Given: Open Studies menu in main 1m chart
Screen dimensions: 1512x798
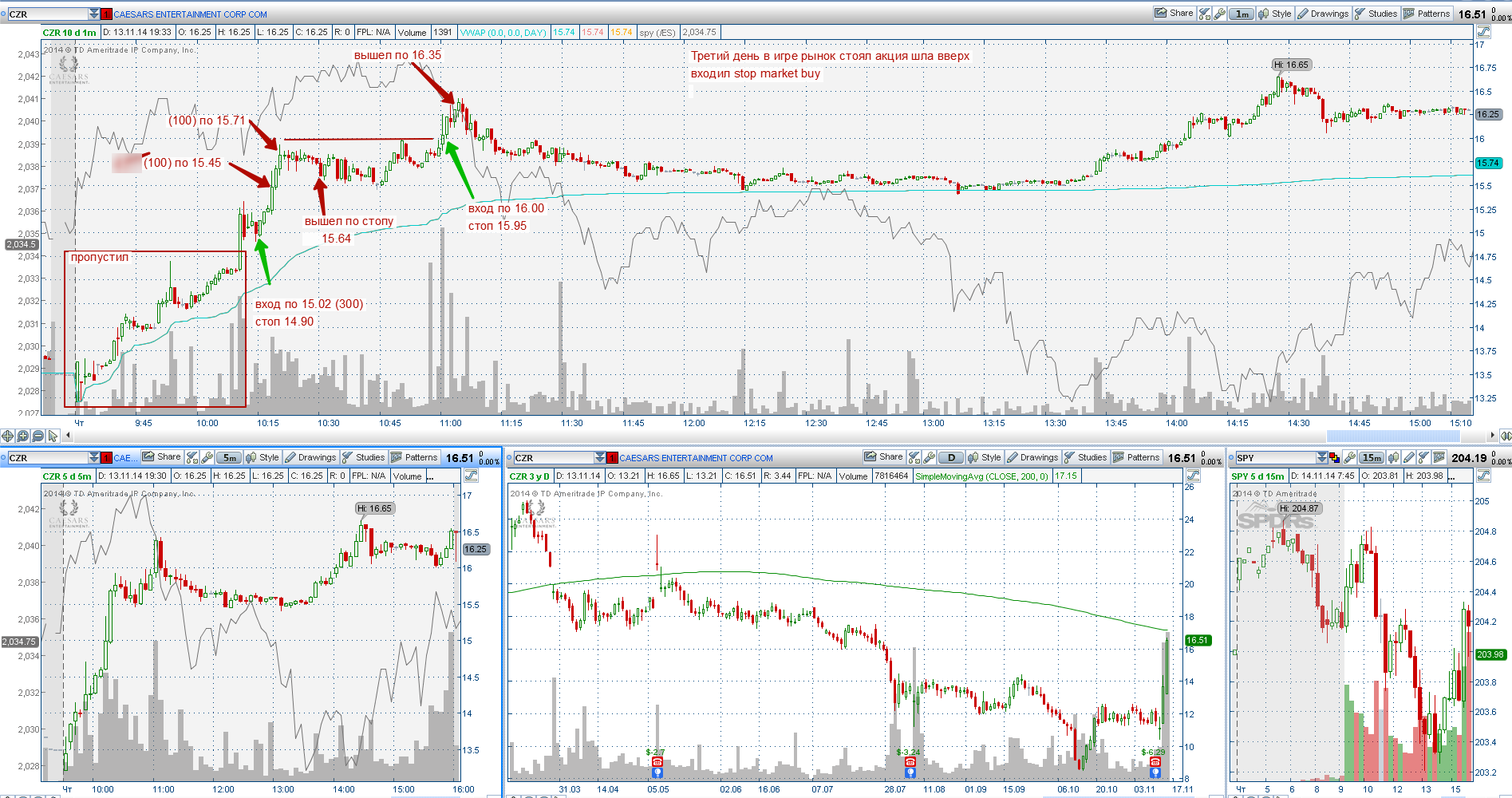Looking at the screenshot, I should 1376,14.
